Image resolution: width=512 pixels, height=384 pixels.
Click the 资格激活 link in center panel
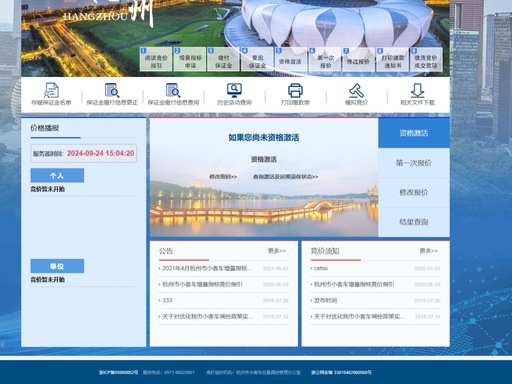coord(264,159)
